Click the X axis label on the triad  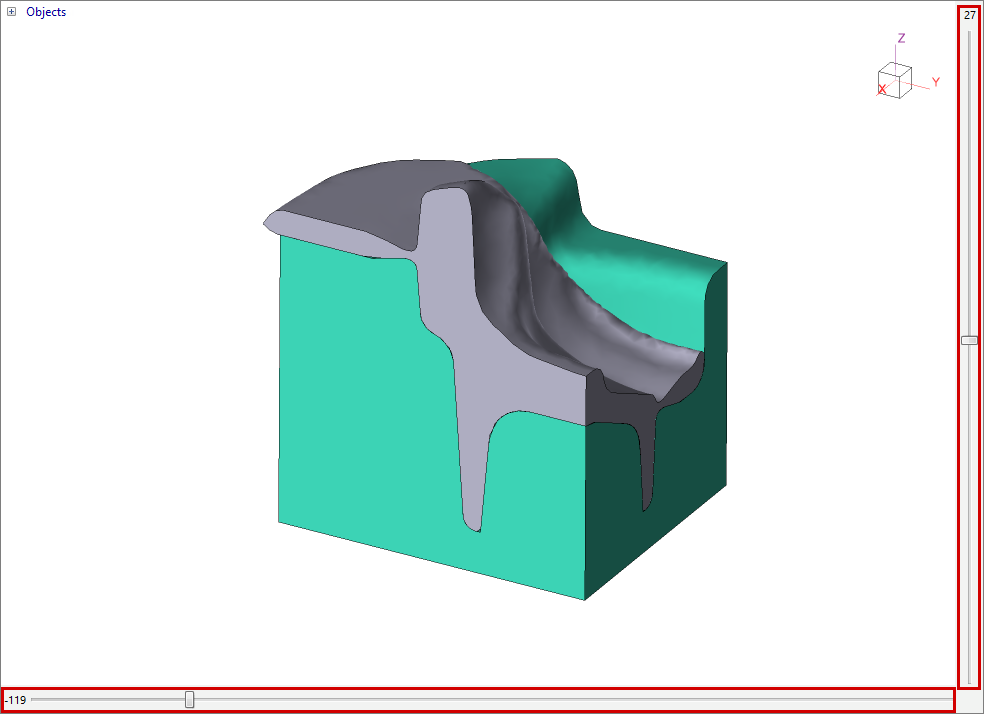882,89
